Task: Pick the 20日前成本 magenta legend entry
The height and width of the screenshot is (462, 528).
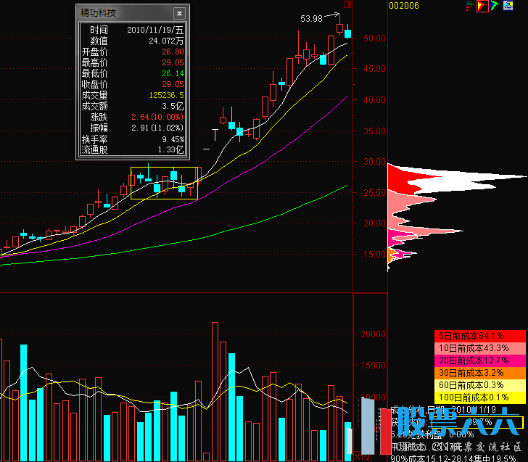Action: [x=480, y=360]
